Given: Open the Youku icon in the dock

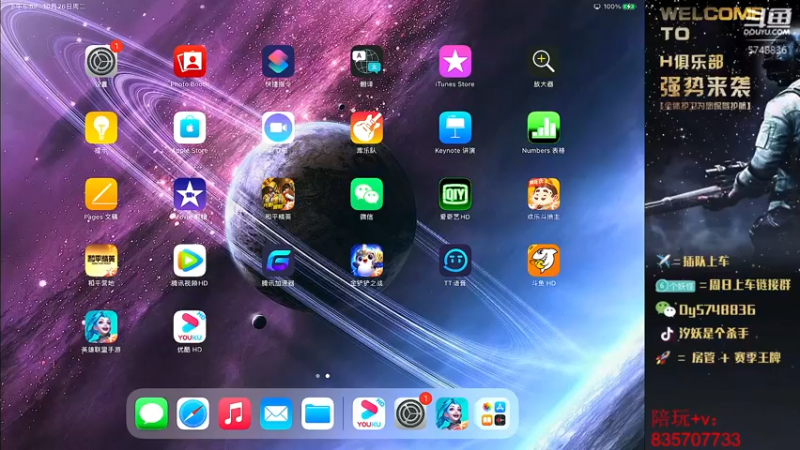Looking at the screenshot, I should pyautogui.click(x=369, y=414).
